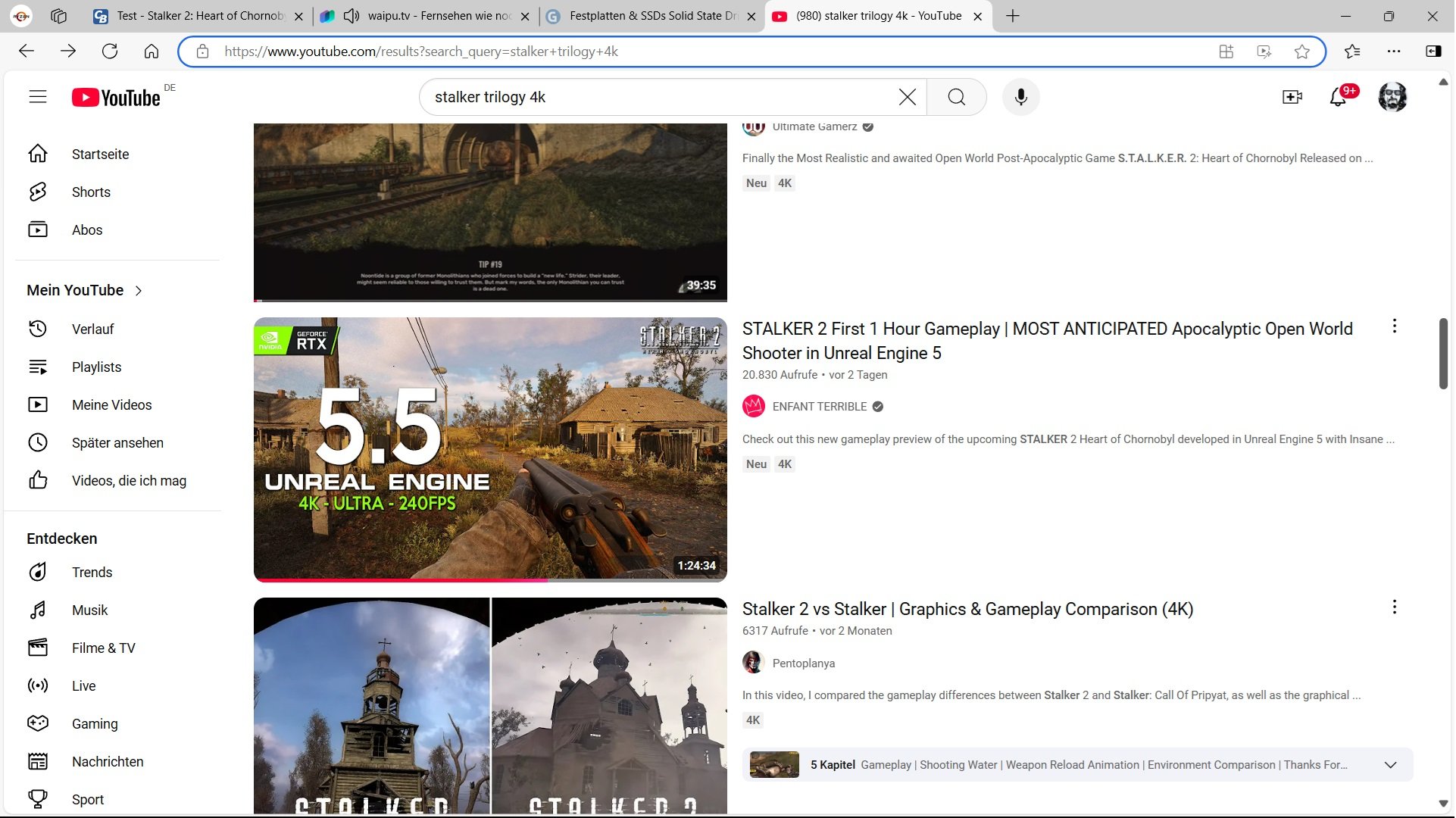
Task: Expand Mein YouTube section arrow
Action: (139, 291)
